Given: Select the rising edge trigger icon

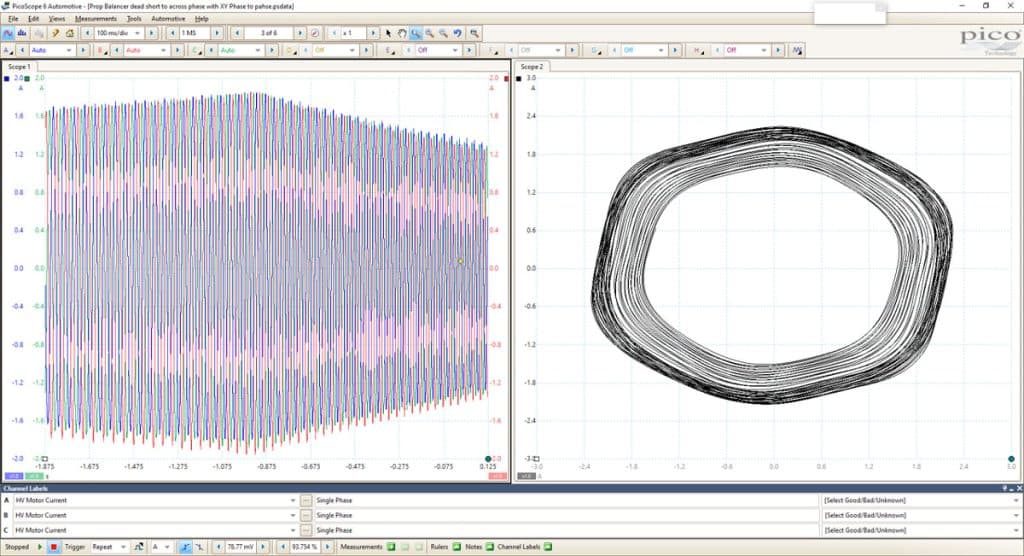Looking at the screenshot, I should 185,547.
